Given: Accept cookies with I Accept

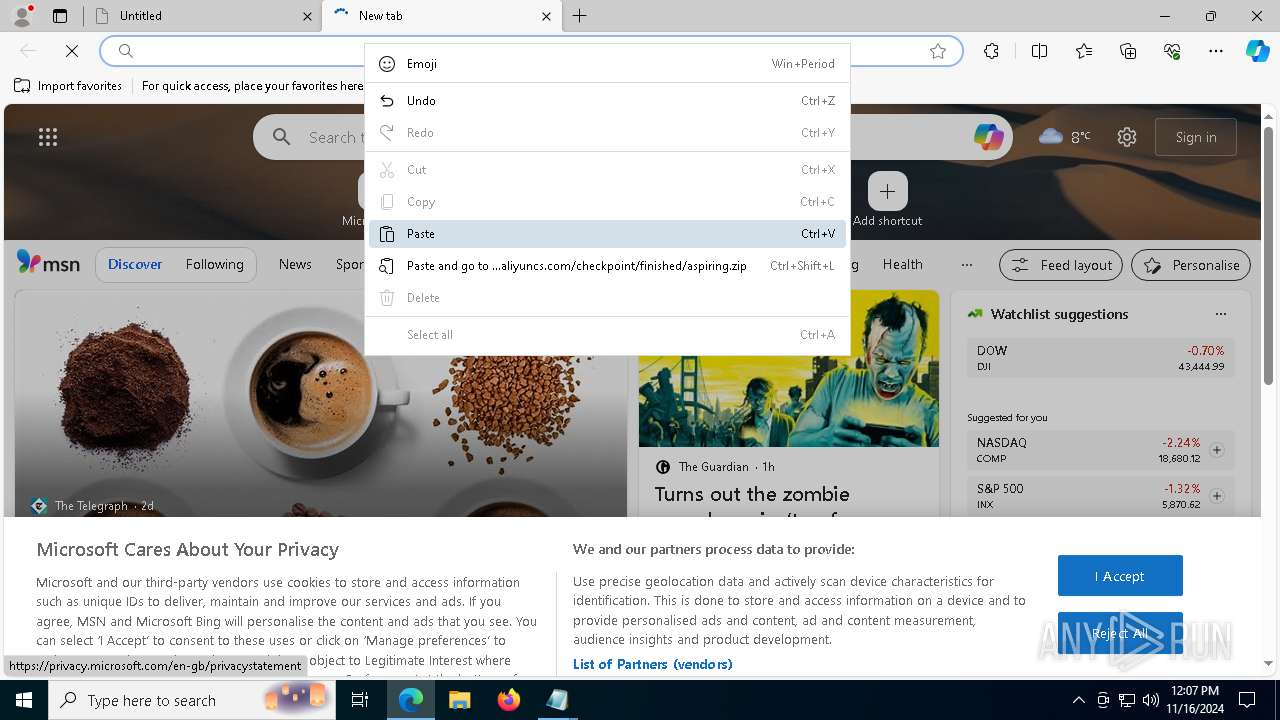Looking at the screenshot, I should [x=1120, y=576].
